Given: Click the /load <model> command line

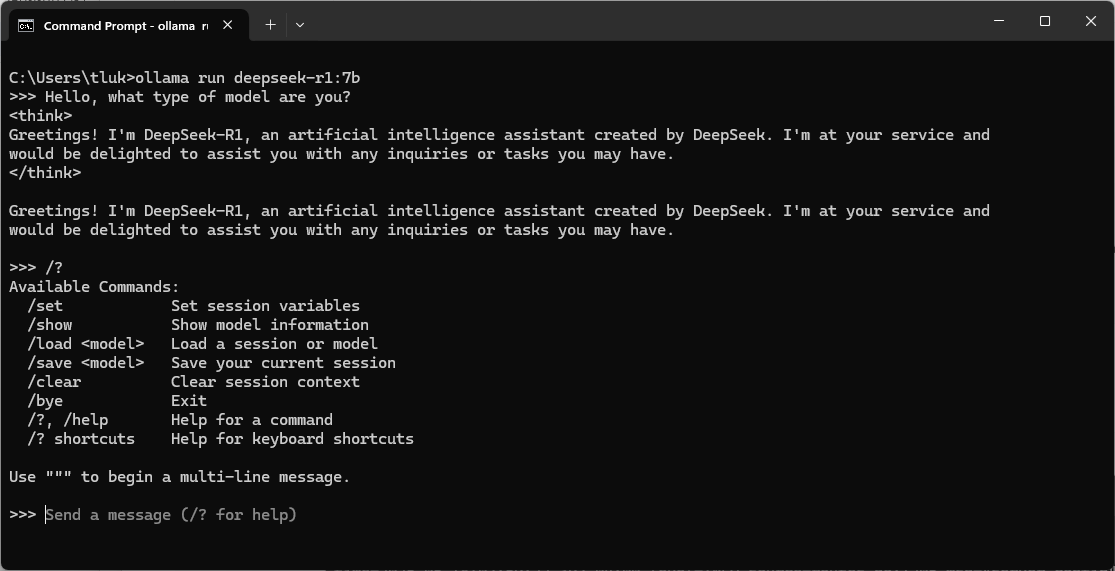Looking at the screenshot, I should pyautogui.click(x=202, y=344).
